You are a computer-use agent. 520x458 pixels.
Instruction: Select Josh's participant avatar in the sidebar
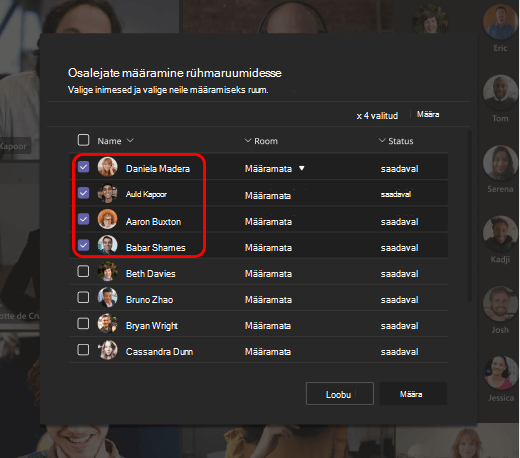pos(500,304)
